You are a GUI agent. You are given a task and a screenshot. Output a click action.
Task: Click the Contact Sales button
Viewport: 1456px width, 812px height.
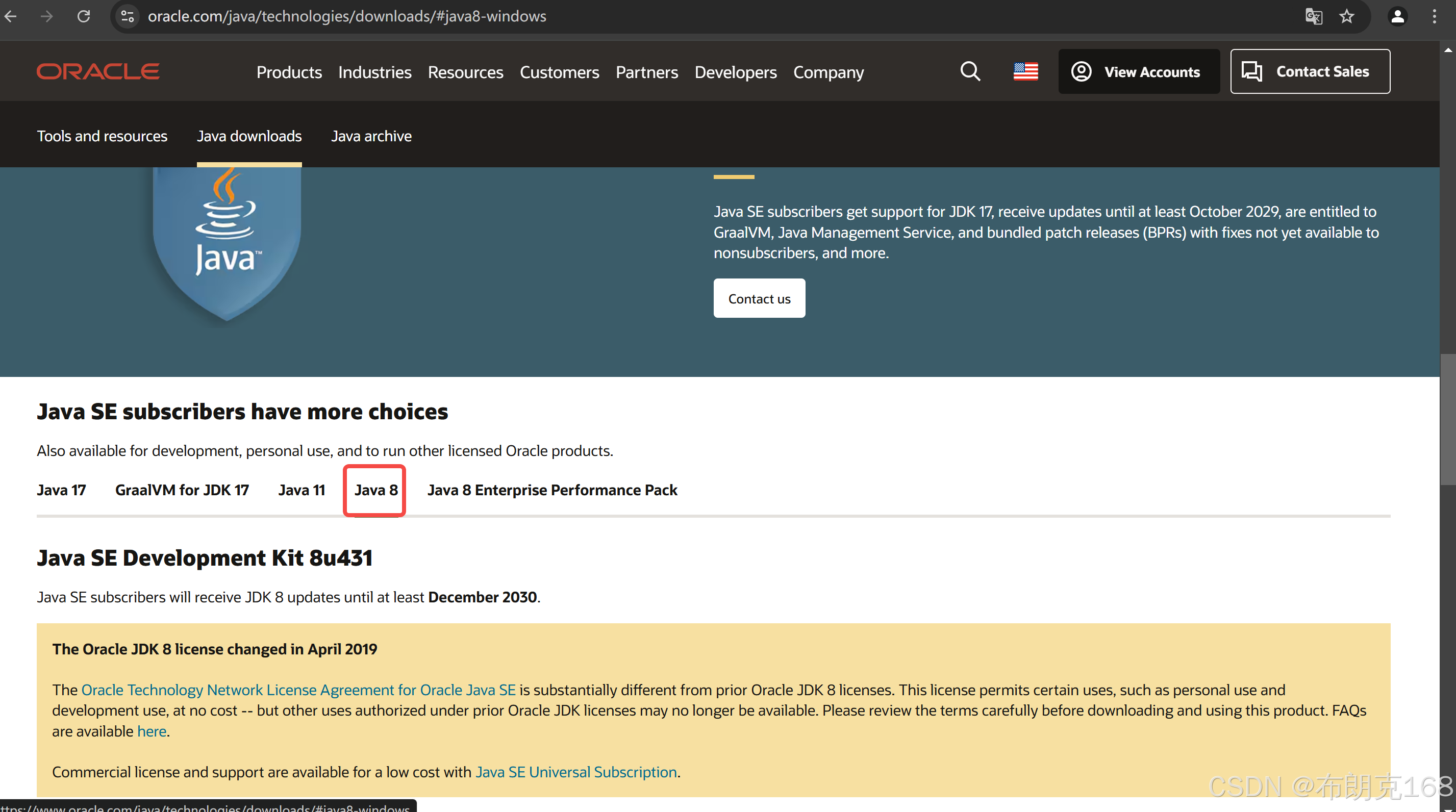[x=1310, y=72]
